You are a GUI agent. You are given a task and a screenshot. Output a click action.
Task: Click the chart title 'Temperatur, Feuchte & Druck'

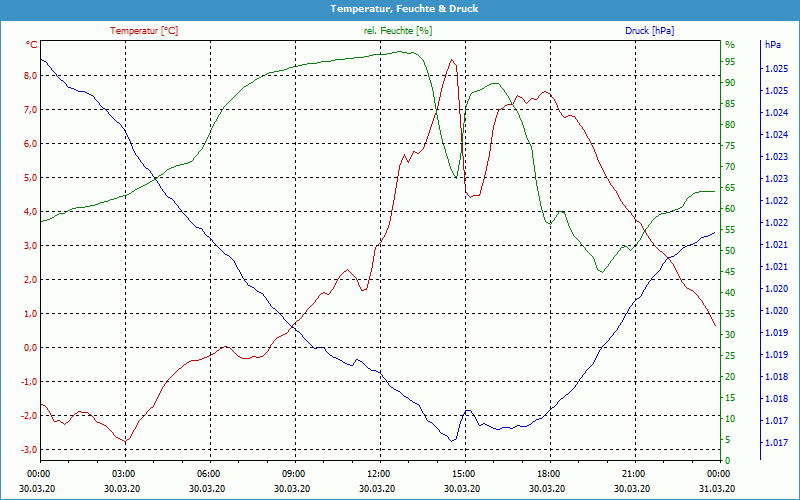click(x=399, y=9)
